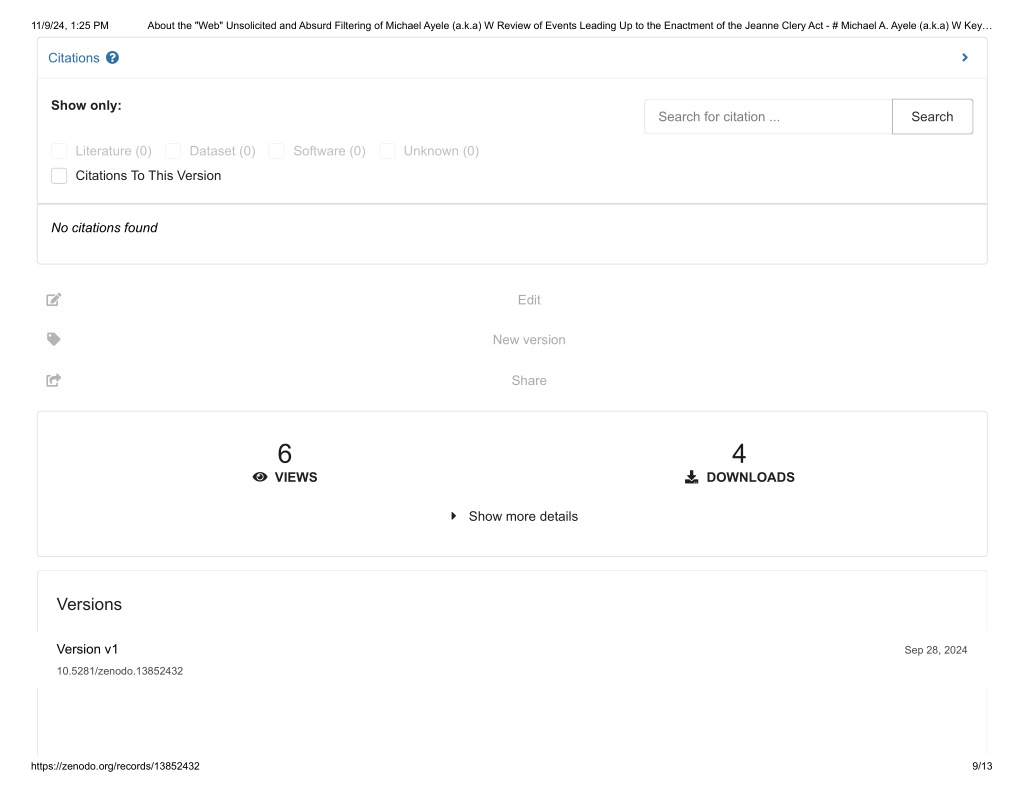The image size is (1024, 791).
Task: Focus the Search for citation field
Action: pos(768,117)
